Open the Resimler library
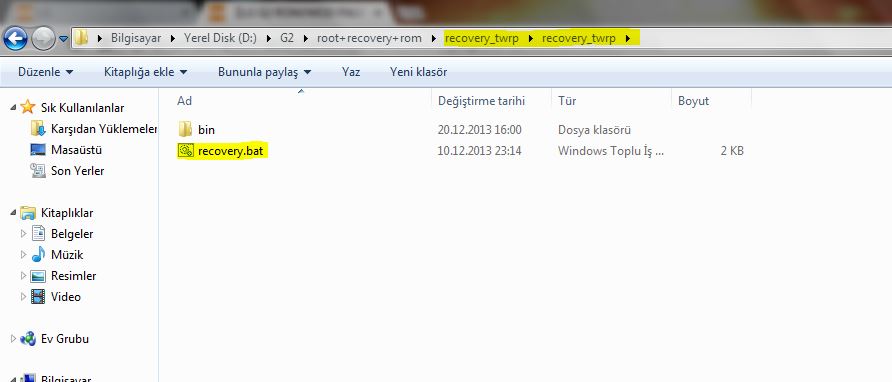This screenshot has height=382, width=892. coord(73,276)
